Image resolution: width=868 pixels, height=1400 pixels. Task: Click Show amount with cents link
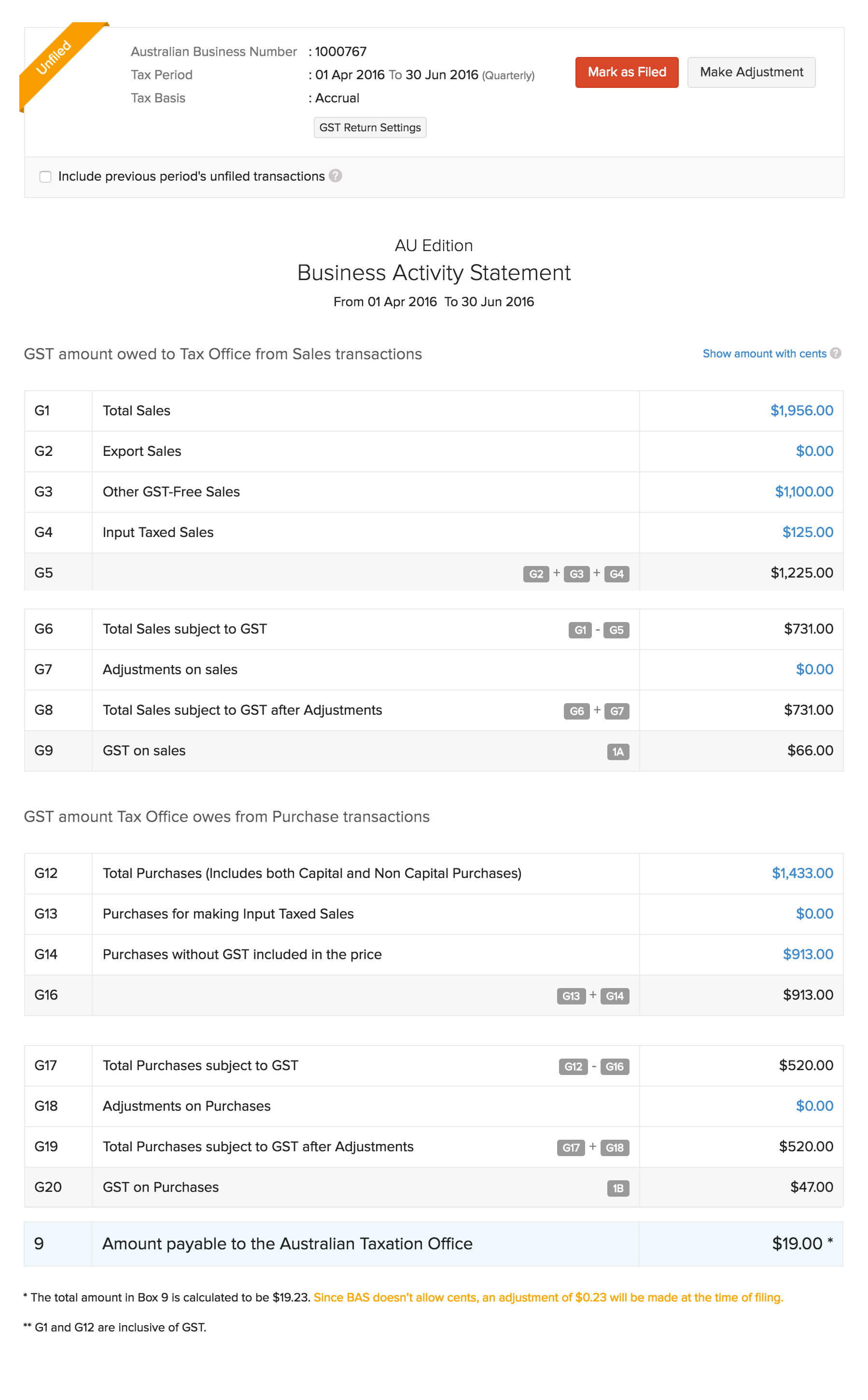pyautogui.click(x=764, y=354)
